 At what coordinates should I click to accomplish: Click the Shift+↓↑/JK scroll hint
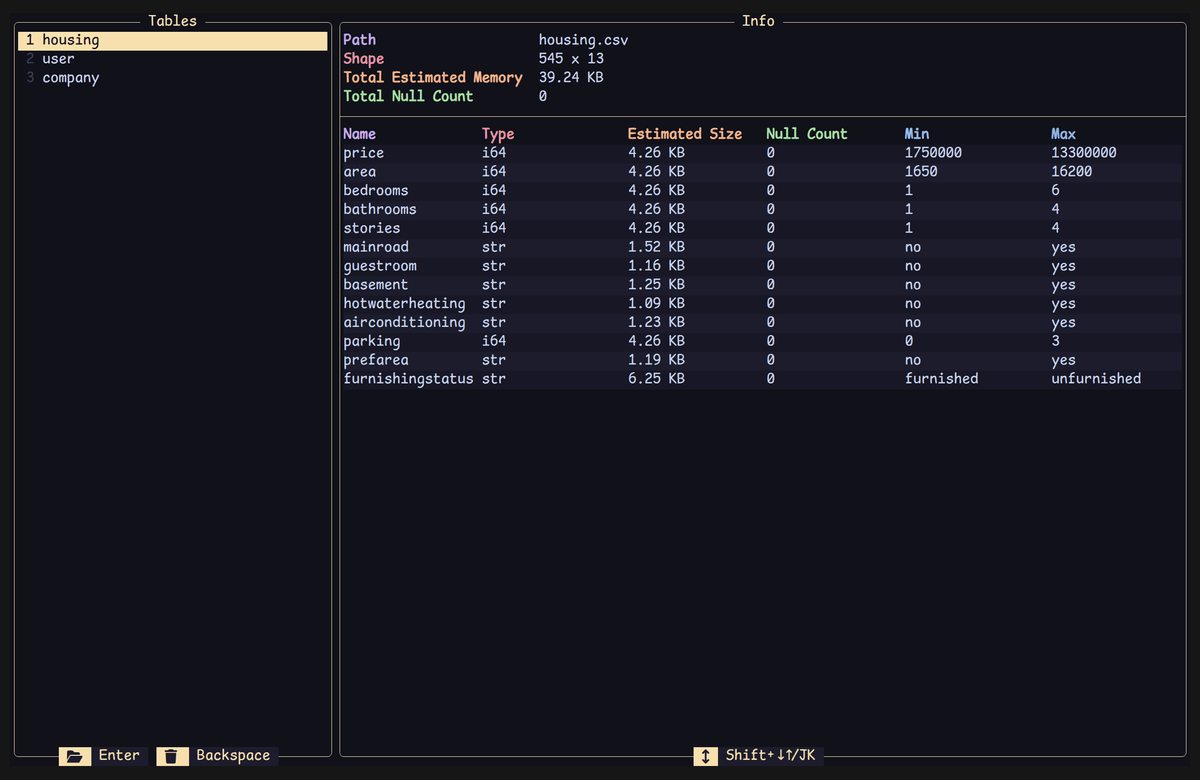771,756
